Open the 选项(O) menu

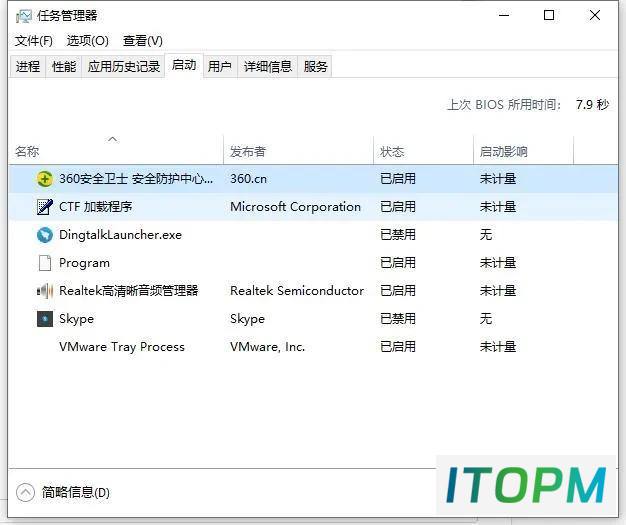coord(87,41)
